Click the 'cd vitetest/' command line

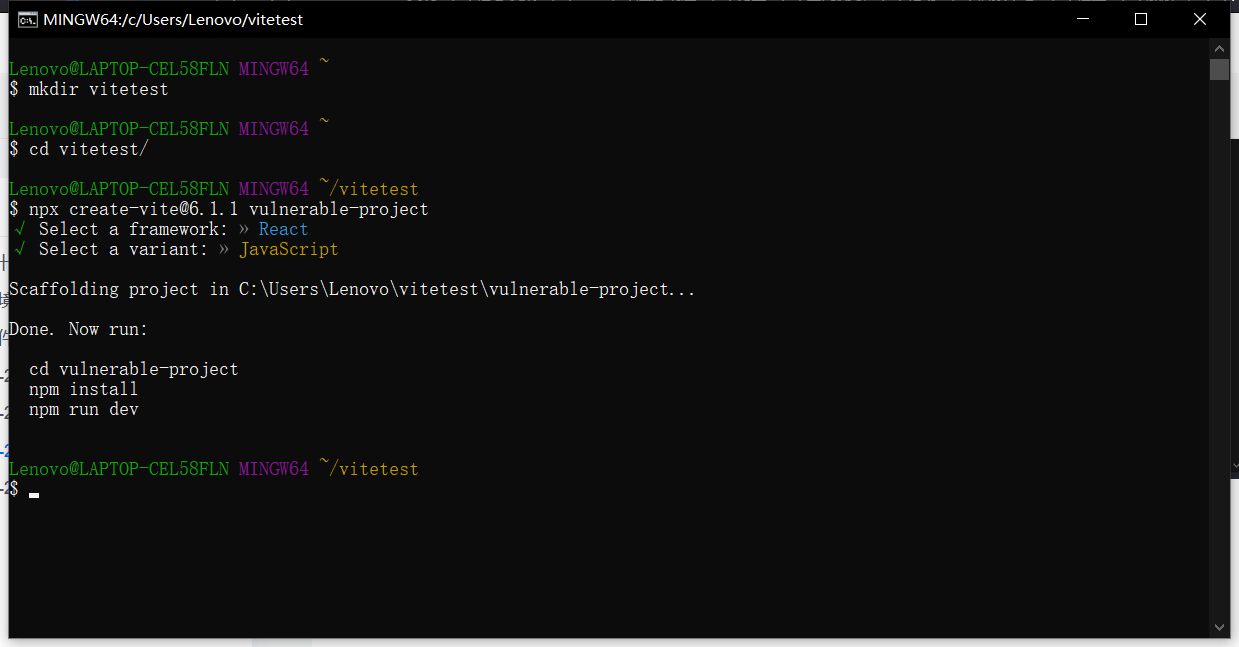(x=79, y=149)
